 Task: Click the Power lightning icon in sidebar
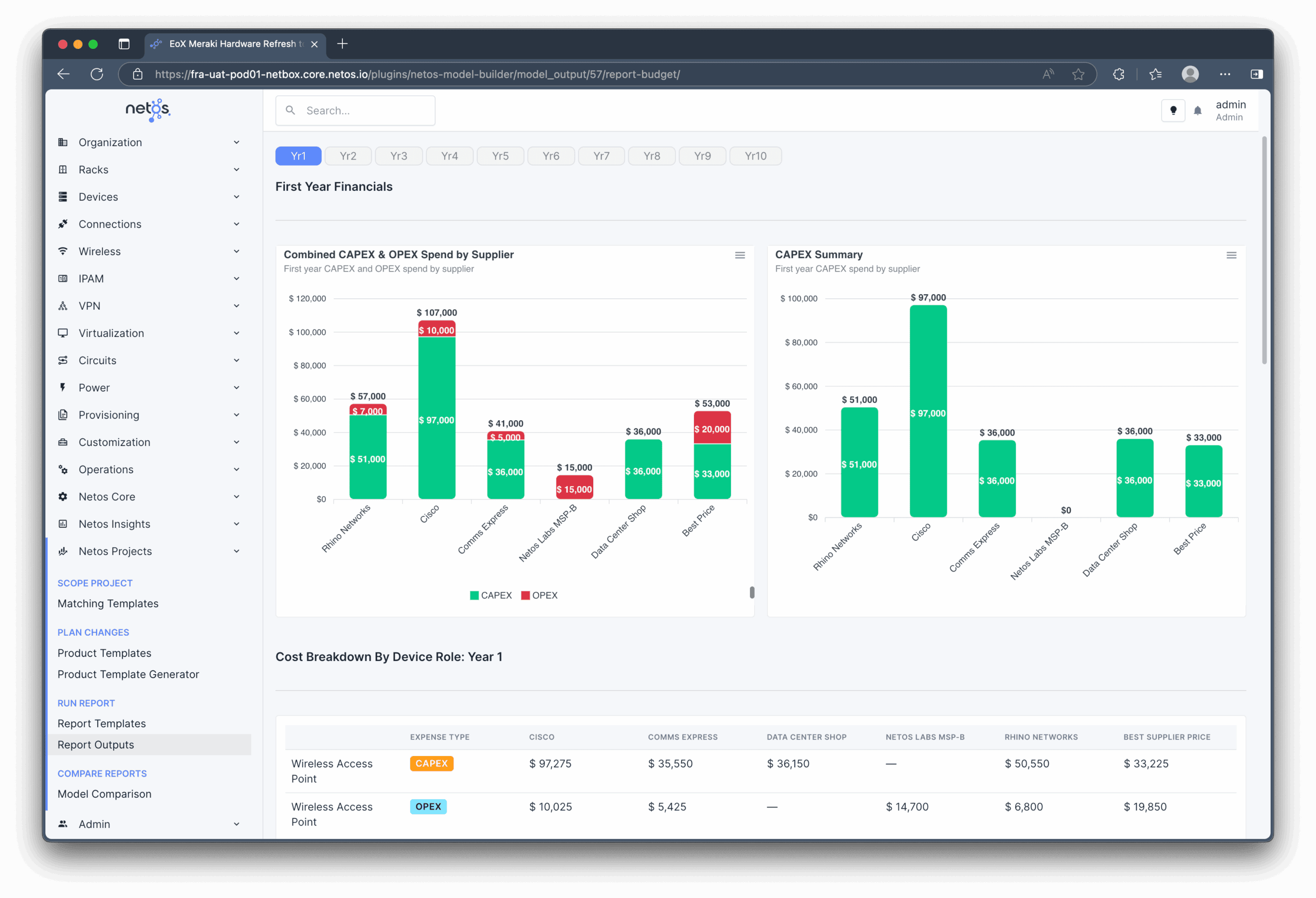[x=63, y=387]
